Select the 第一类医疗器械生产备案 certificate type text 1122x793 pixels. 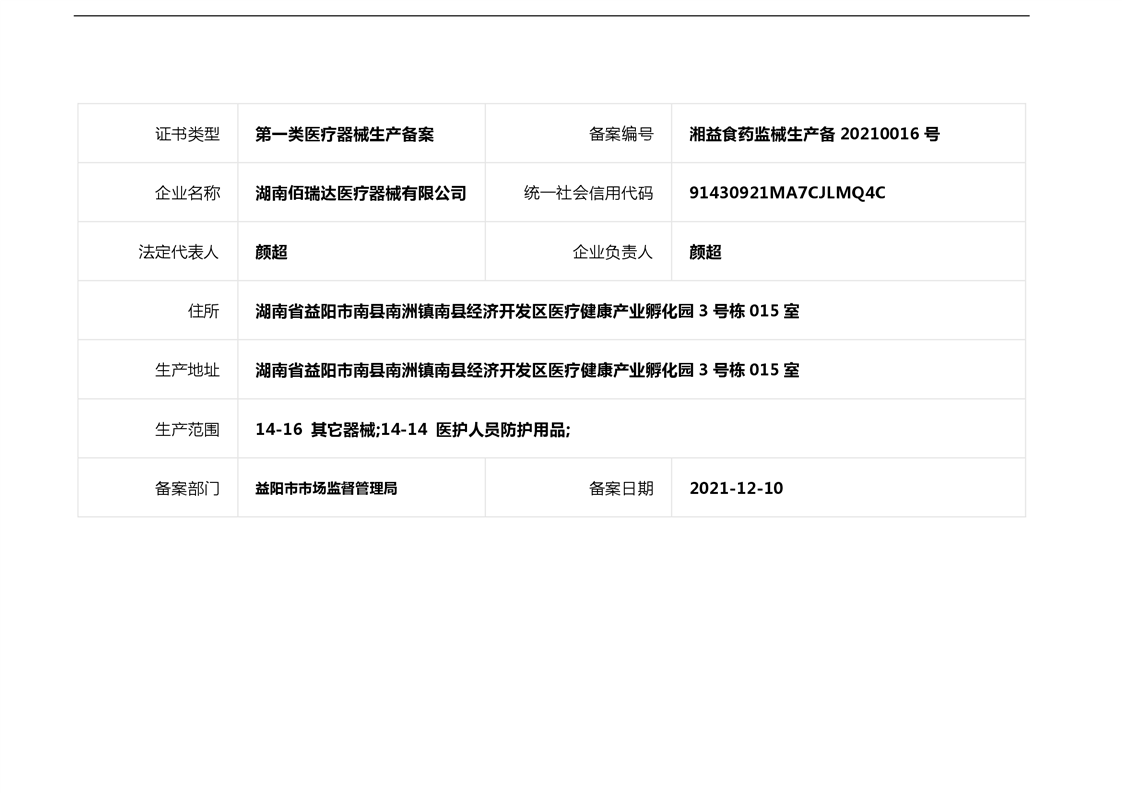click(344, 134)
